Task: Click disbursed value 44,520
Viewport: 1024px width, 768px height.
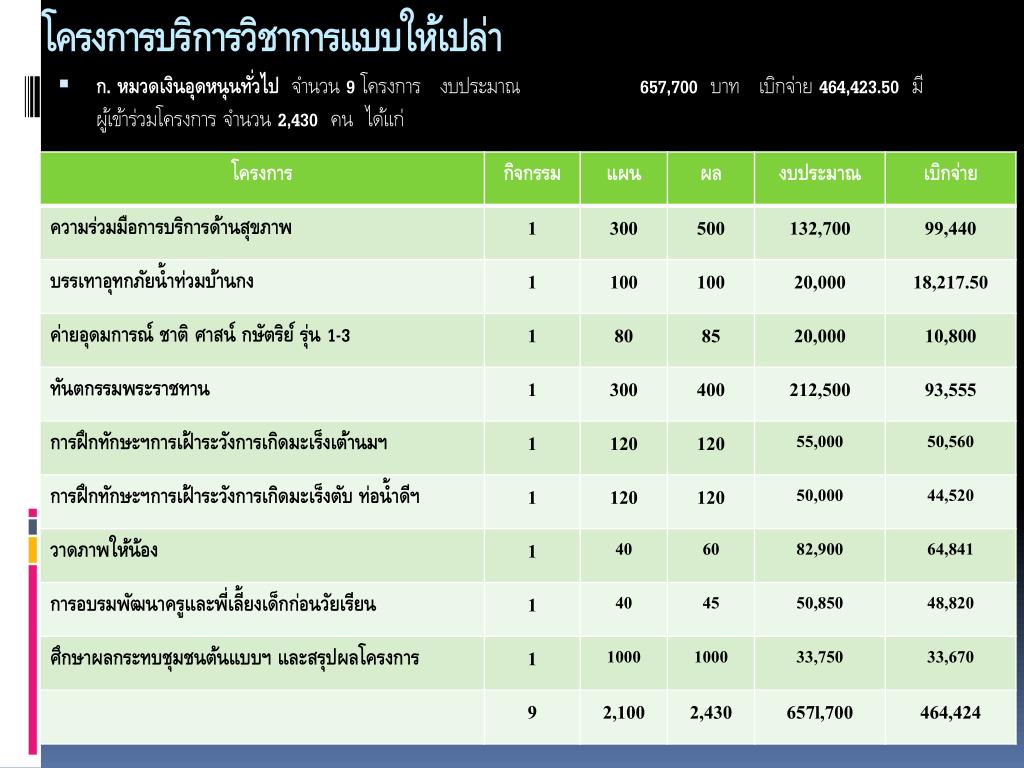Action: pyautogui.click(x=950, y=495)
